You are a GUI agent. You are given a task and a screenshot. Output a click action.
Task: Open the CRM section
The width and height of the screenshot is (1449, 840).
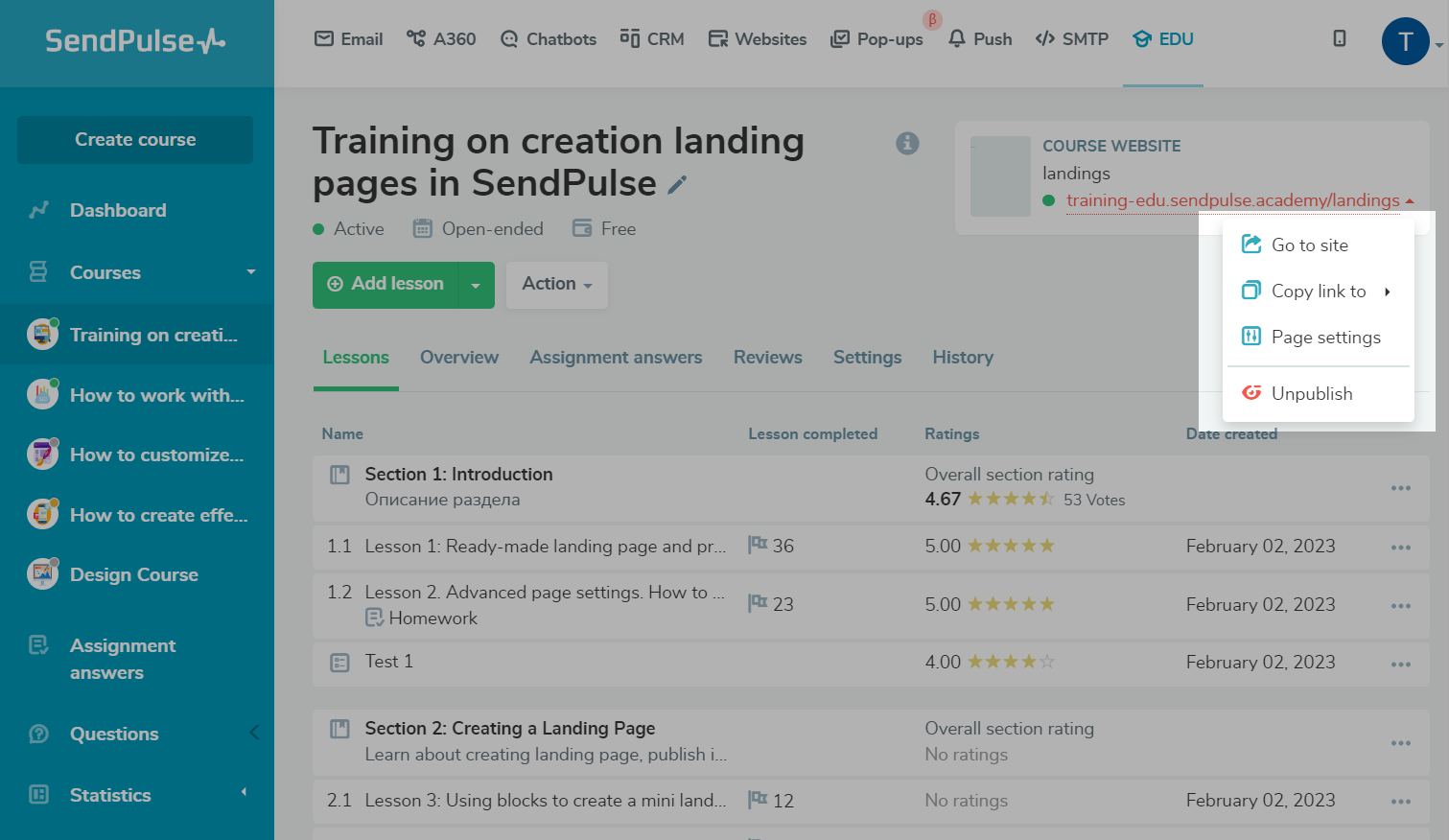coord(652,39)
